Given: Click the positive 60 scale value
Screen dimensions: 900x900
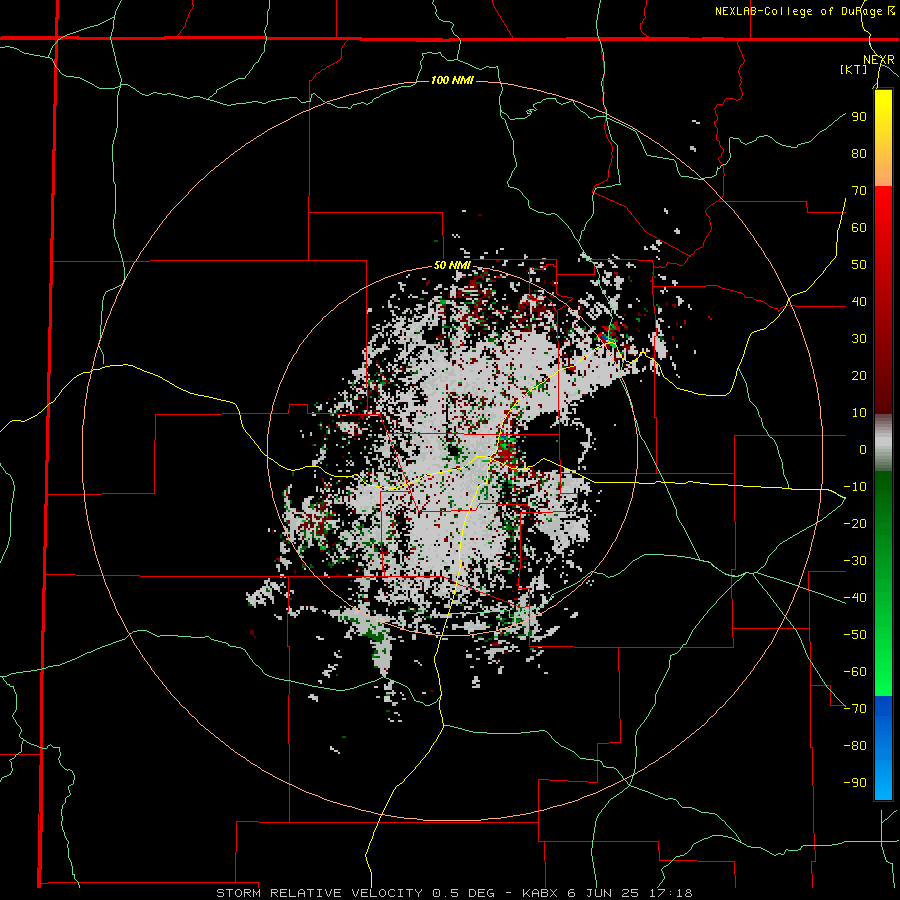Looking at the screenshot, I should [859, 228].
